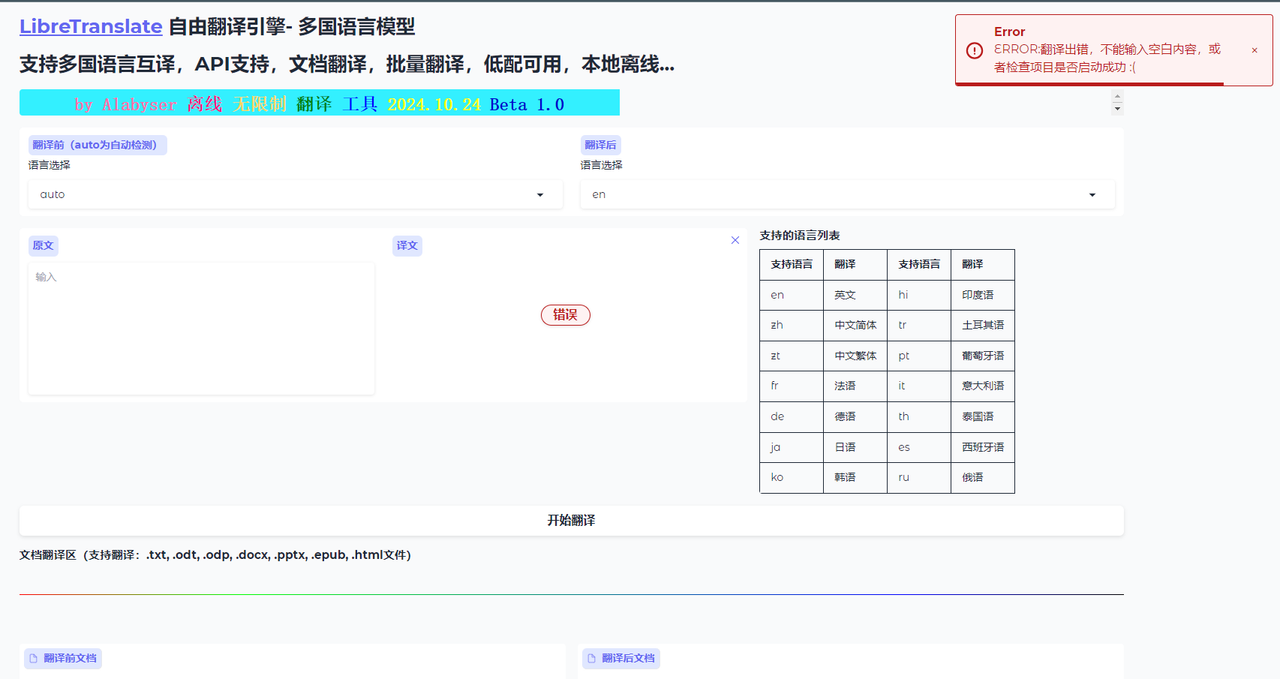The image size is (1280, 679).
Task: Expand source language list via its arrow
Action: tap(540, 195)
